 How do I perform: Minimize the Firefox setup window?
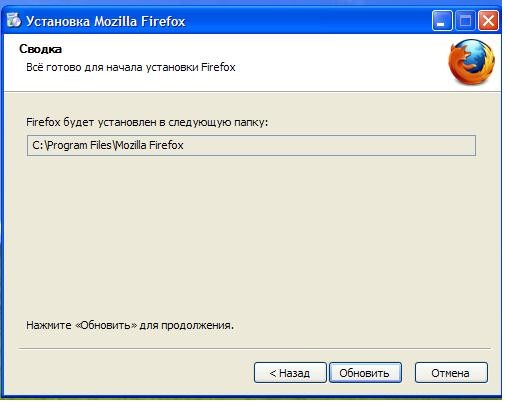442,21
